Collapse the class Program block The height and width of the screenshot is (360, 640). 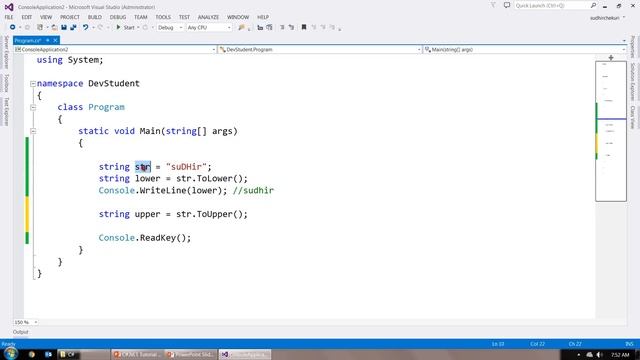coord(33,107)
